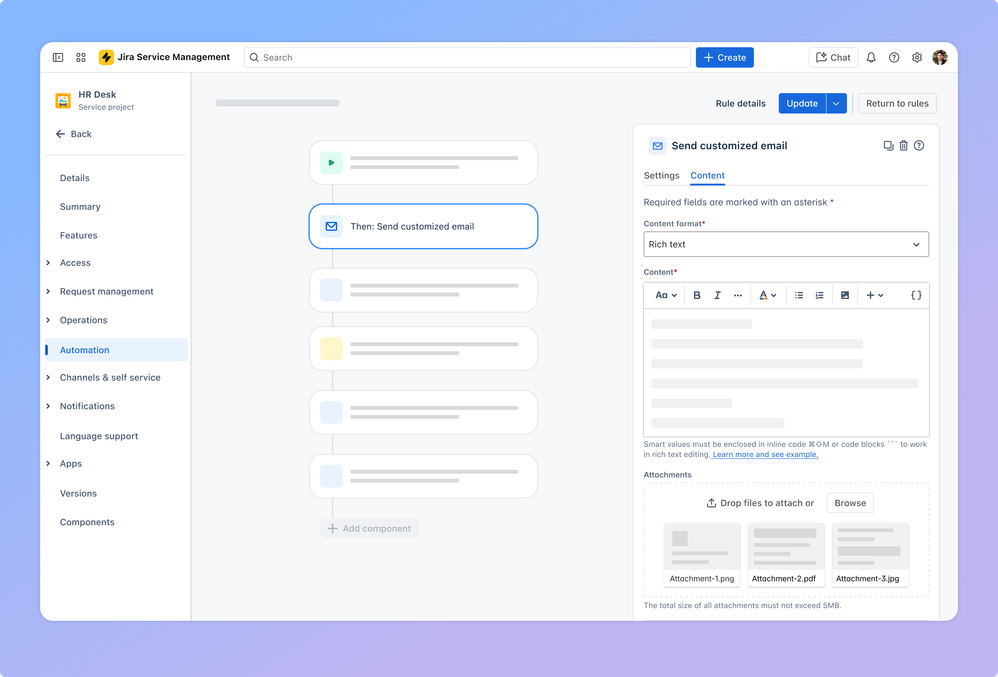Expand the Notifications section
Screen dimensions: 998x677
coord(48,406)
